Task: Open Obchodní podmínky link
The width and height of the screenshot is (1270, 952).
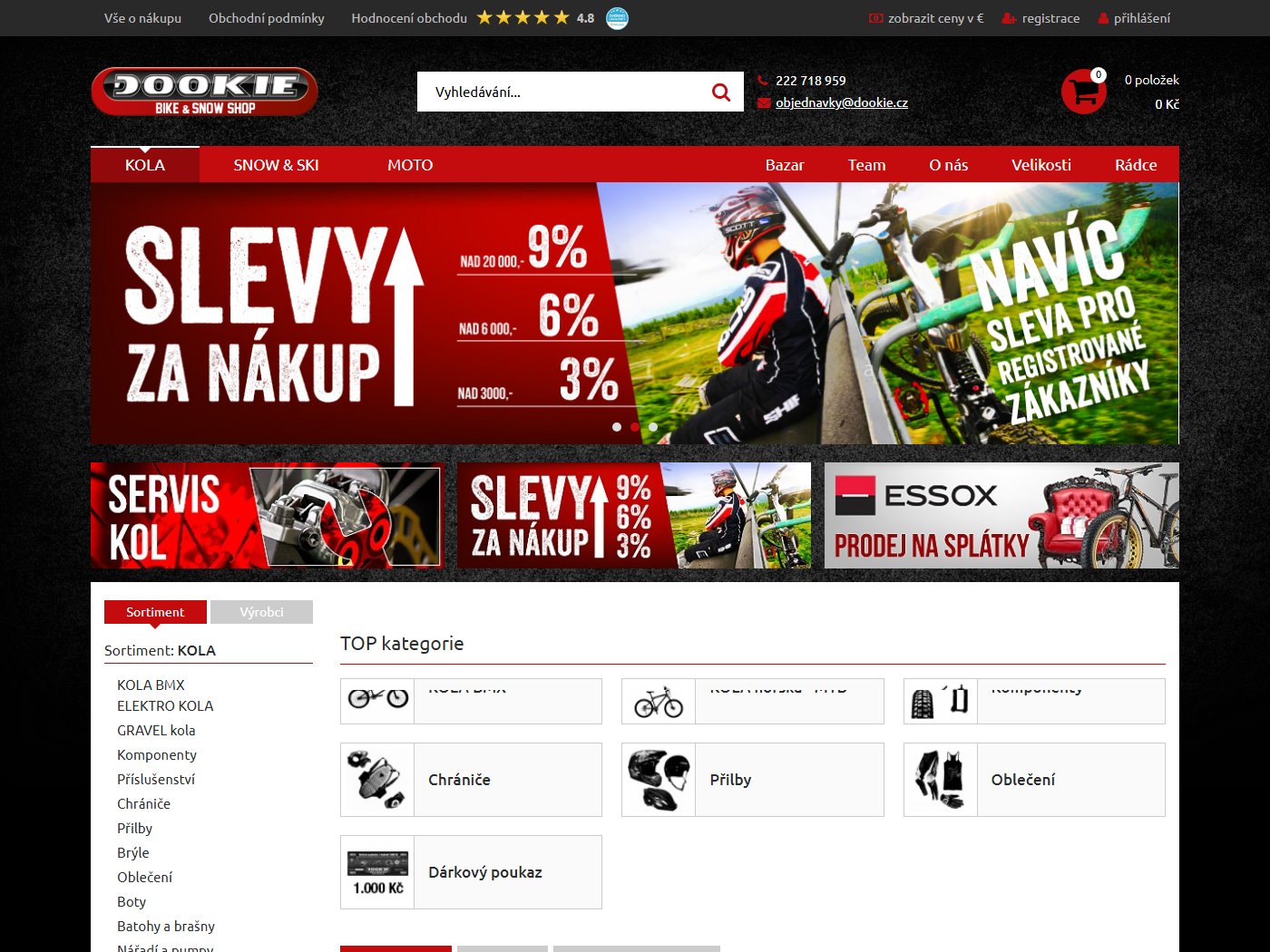Action: pyautogui.click(x=266, y=18)
